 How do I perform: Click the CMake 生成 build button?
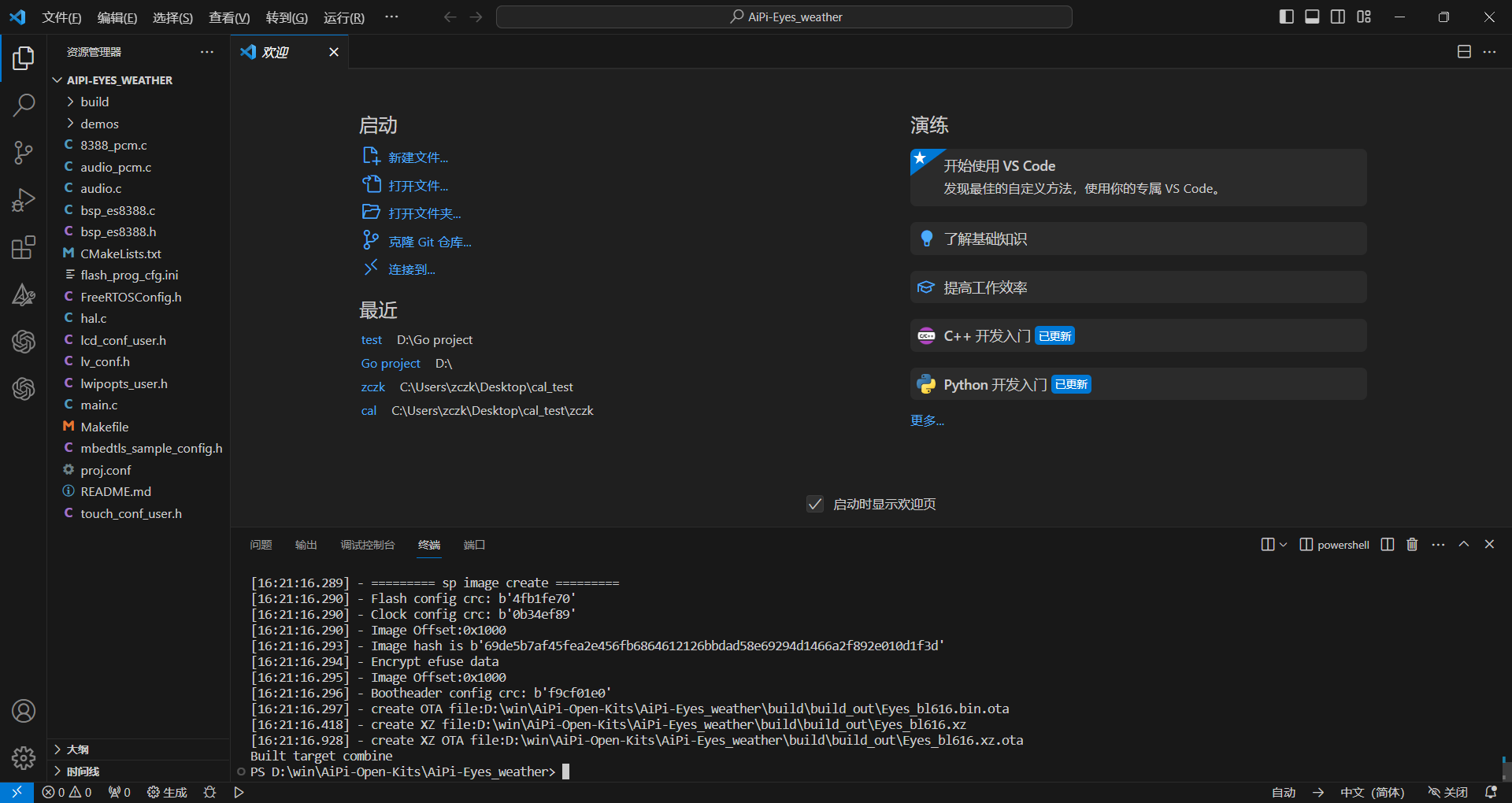[167, 792]
